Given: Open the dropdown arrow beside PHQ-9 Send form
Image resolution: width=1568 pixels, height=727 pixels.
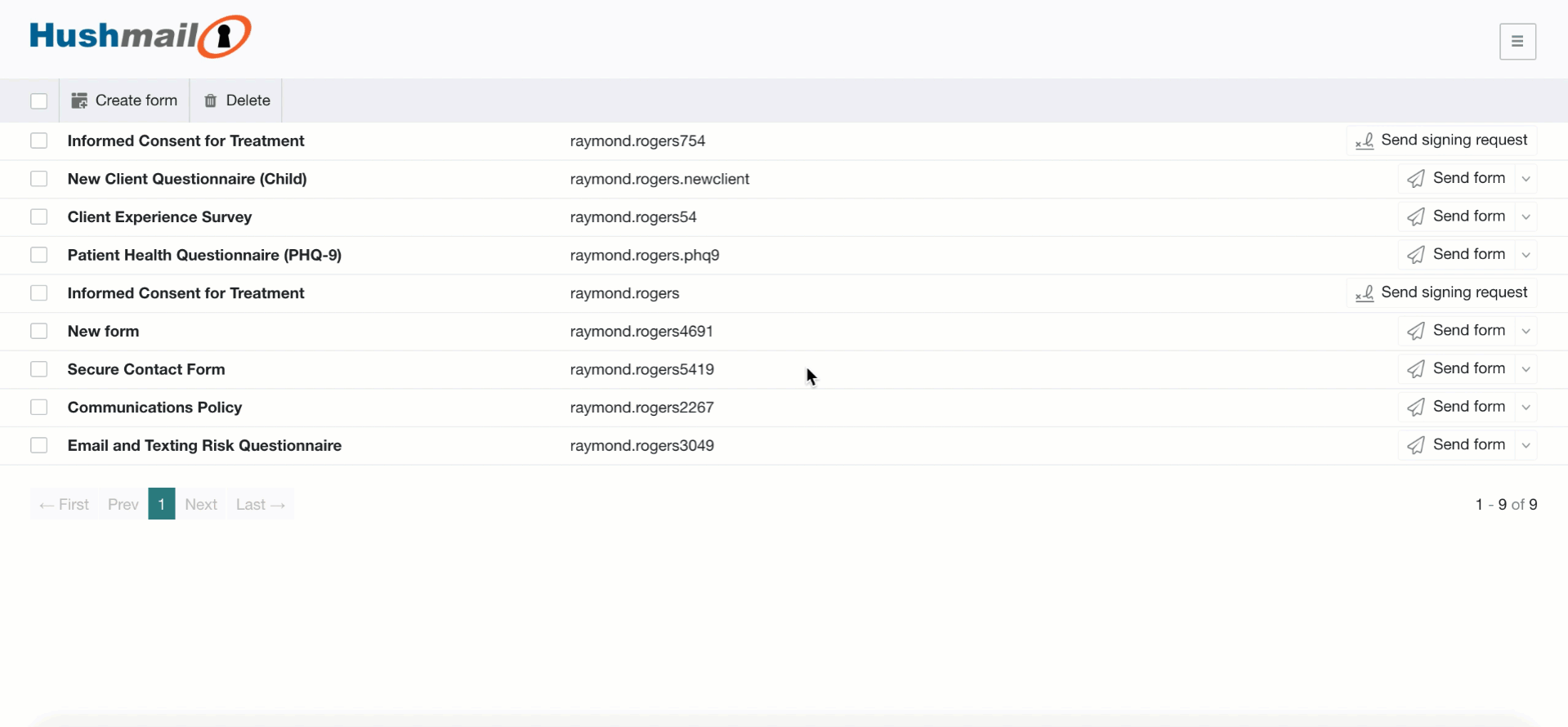Looking at the screenshot, I should [x=1526, y=255].
